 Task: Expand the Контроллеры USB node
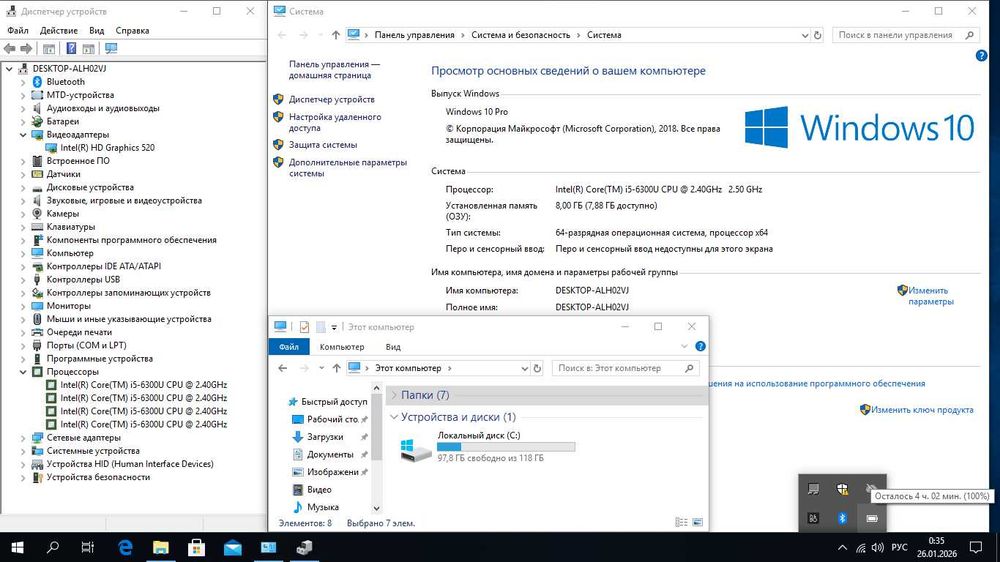tap(23, 279)
